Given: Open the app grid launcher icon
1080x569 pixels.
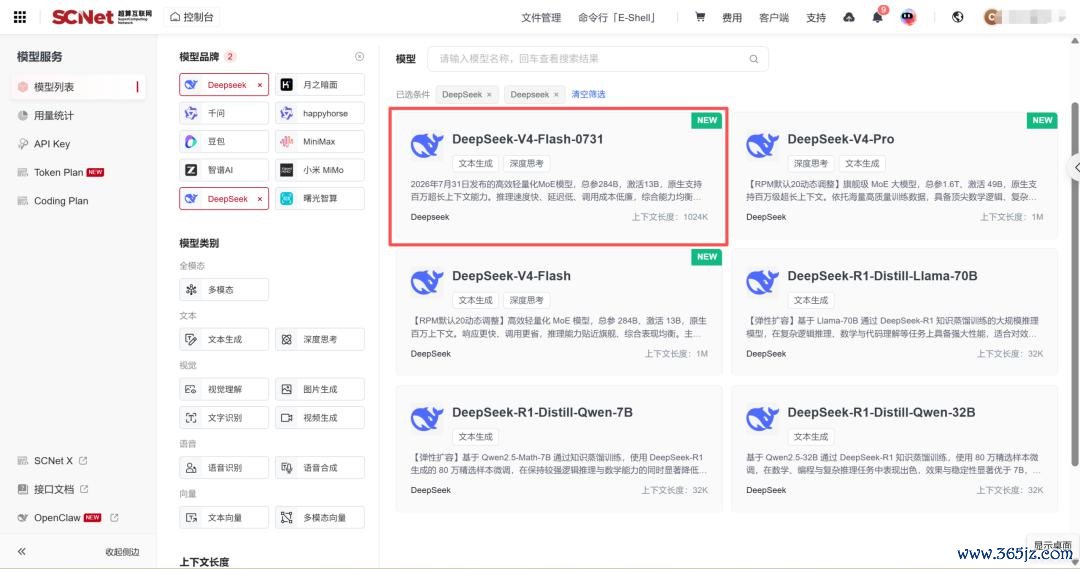Looking at the screenshot, I should [20, 17].
